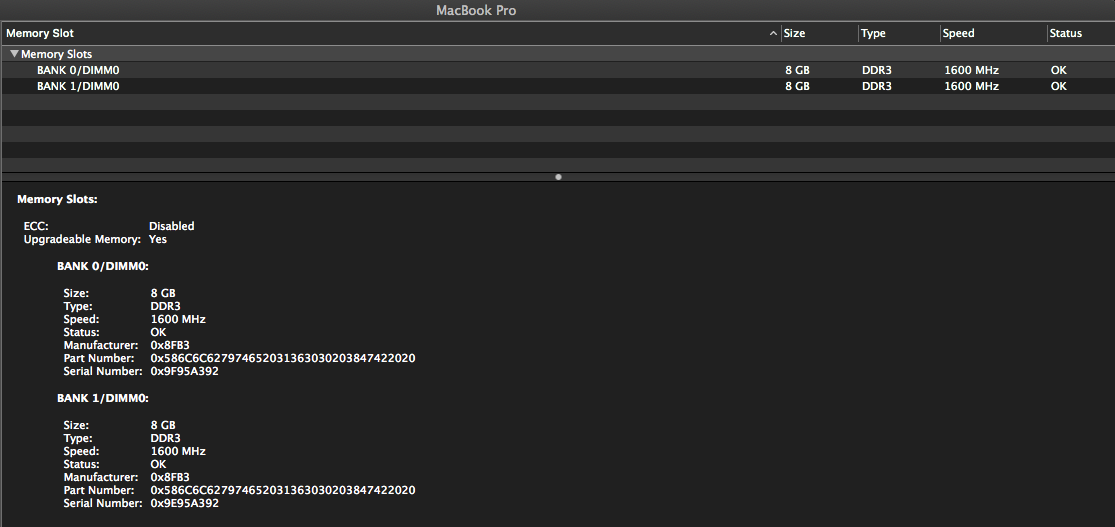Click the OK status of BANK 1/DIMM0 row

click(1059, 86)
